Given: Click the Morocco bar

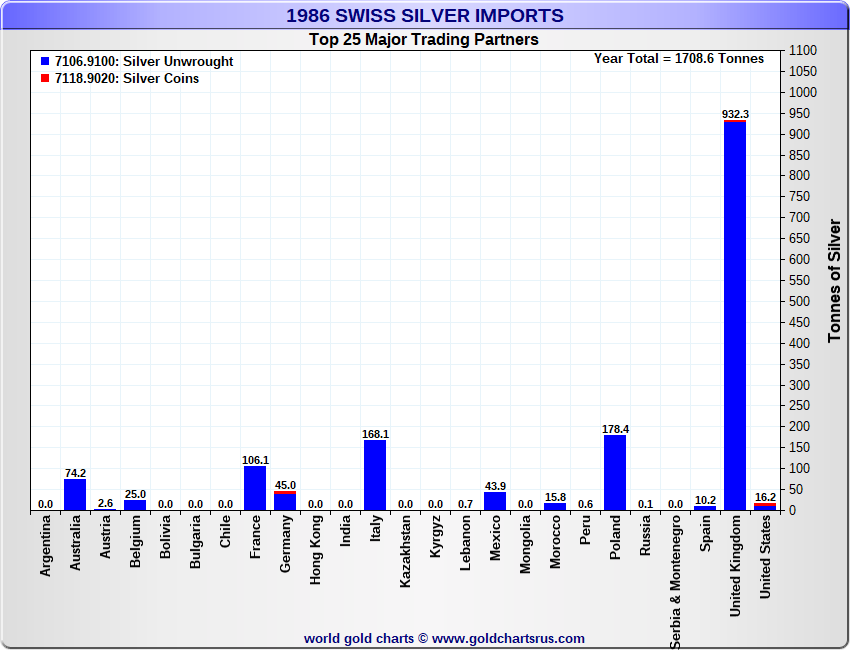Looking at the screenshot, I should [555, 507].
